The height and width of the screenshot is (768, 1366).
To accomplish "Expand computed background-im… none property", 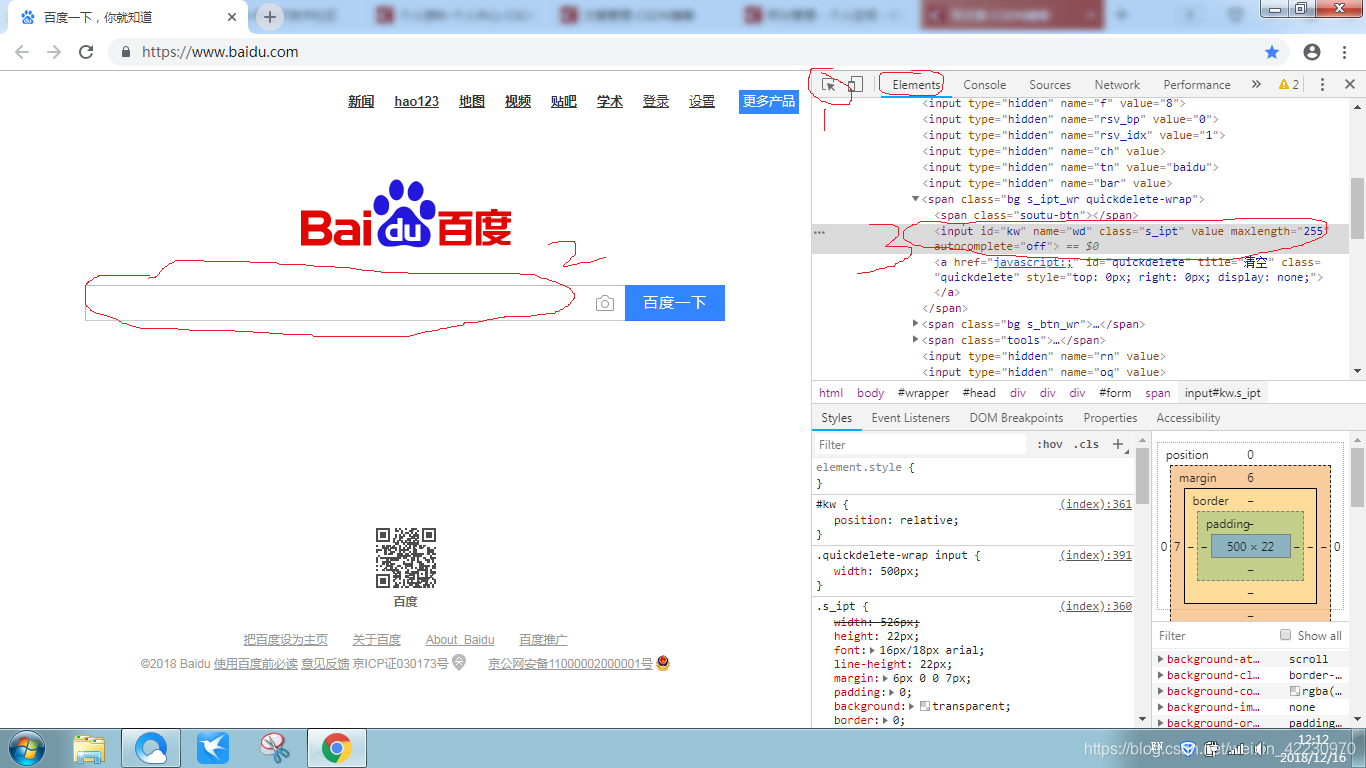I will (x=1160, y=707).
